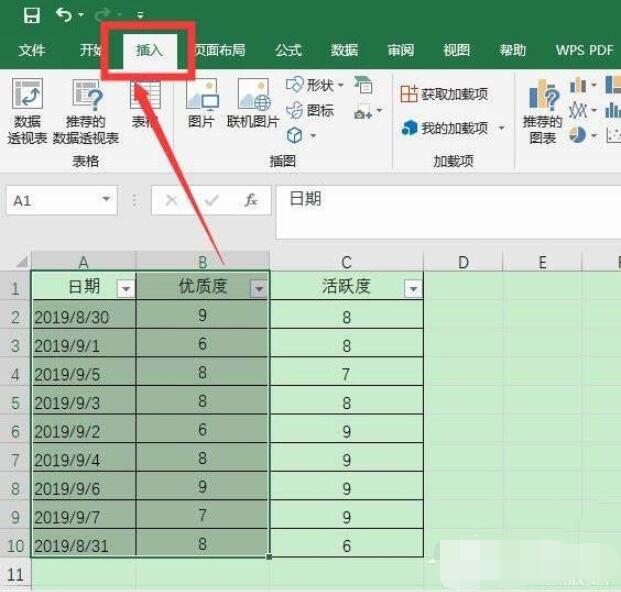The image size is (621, 592).
Task: Insert 联机图片 online picture
Action: pyautogui.click(x=253, y=103)
